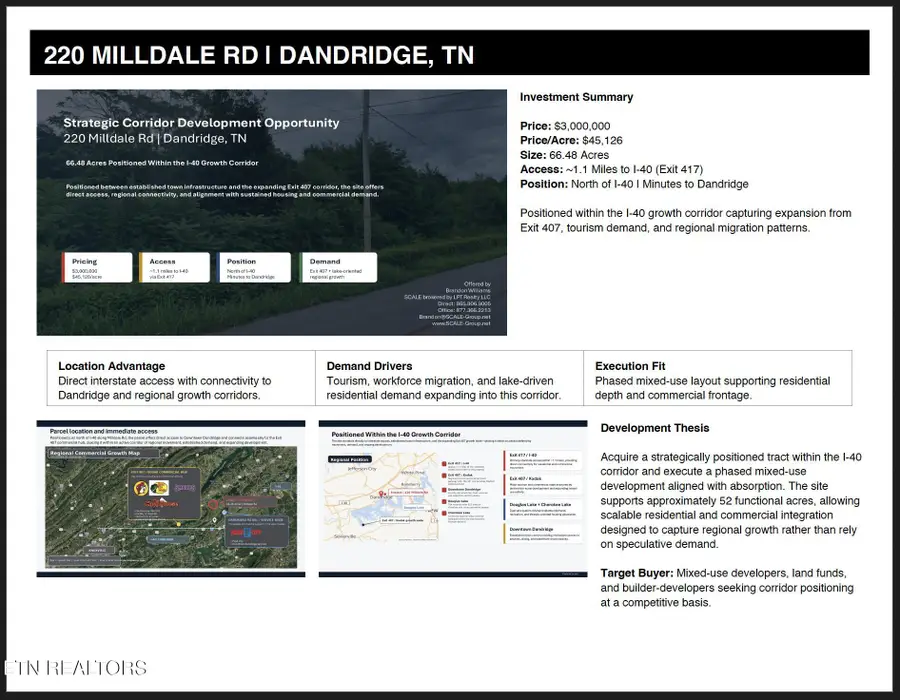Click the 'Access: ~1.1 Miles to I-40' line

click(611, 169)
